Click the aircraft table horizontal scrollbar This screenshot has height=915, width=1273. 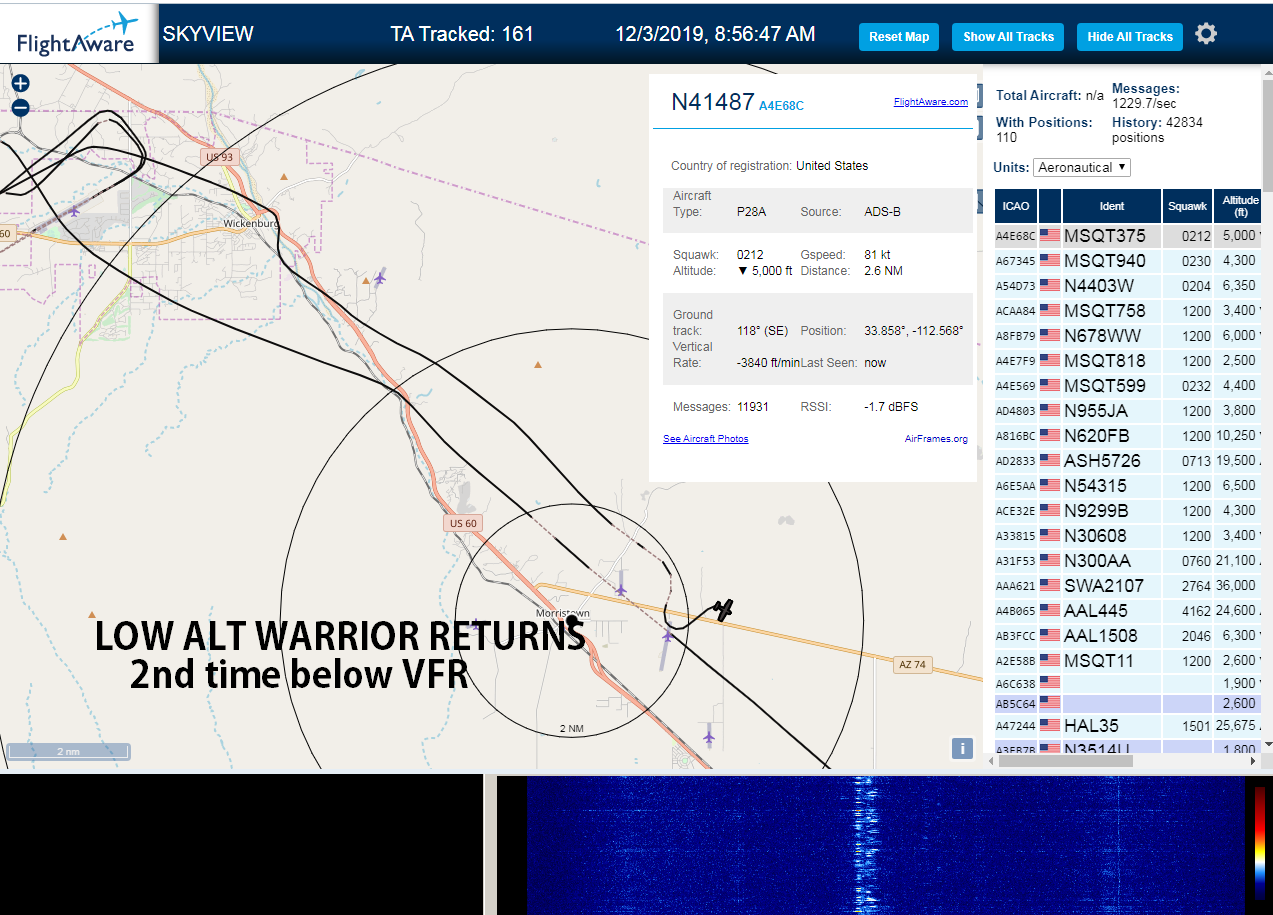(1065, 761)
